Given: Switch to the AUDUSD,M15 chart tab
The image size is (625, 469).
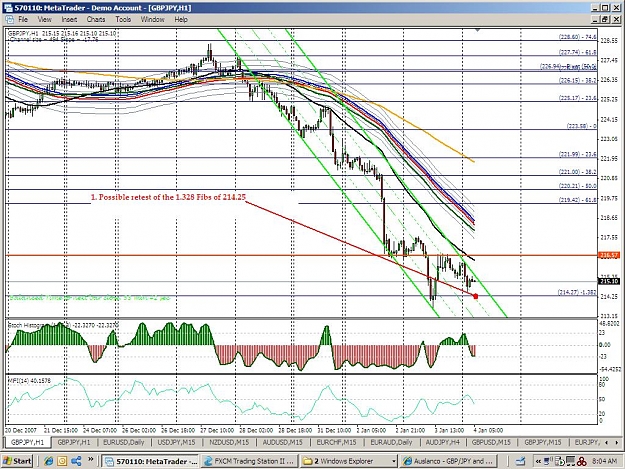Looking at the screenshot, I should (x=282, y=442).
